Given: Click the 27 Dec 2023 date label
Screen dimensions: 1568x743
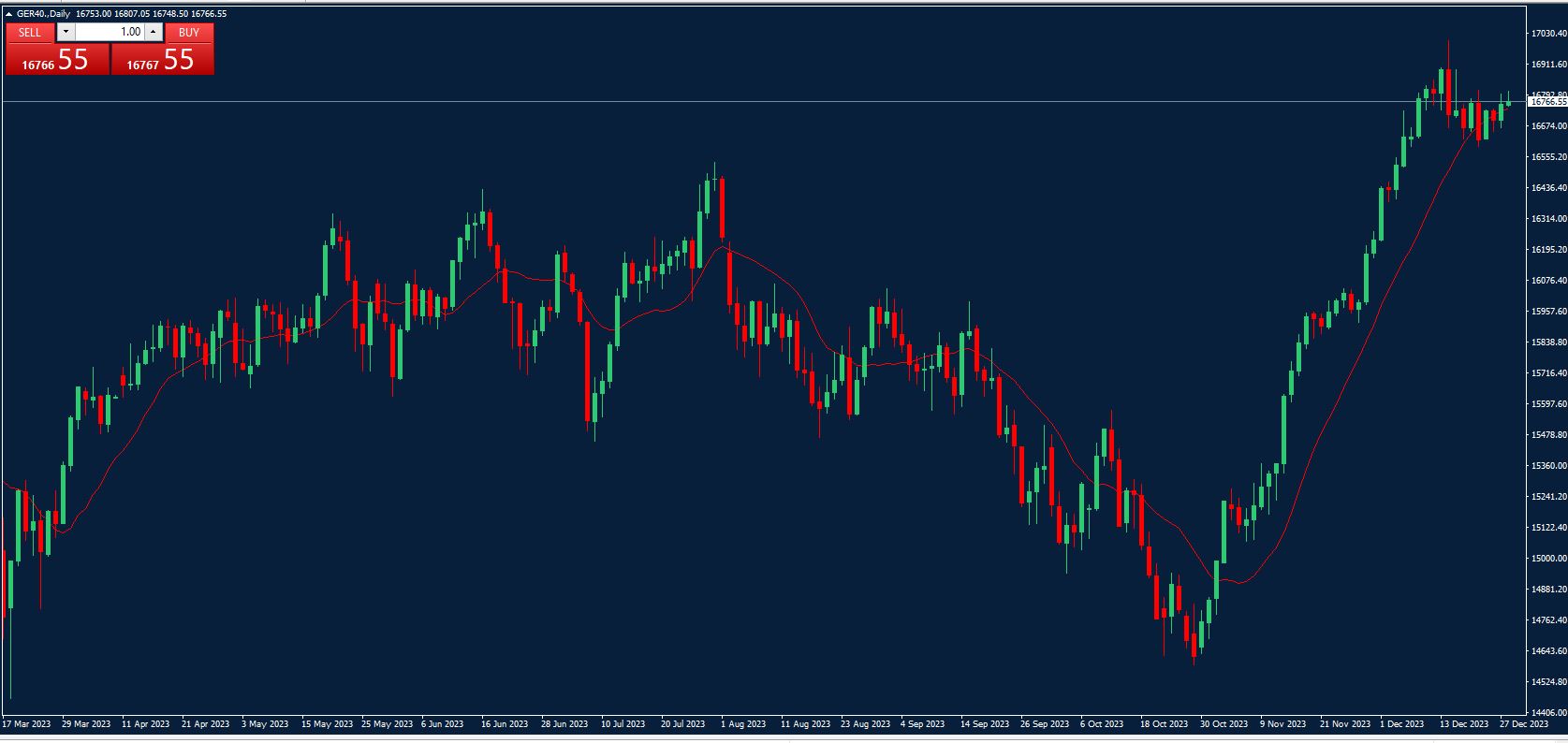Looking at the screenshot, I should pyautogui.click(x=1524, y=724).
